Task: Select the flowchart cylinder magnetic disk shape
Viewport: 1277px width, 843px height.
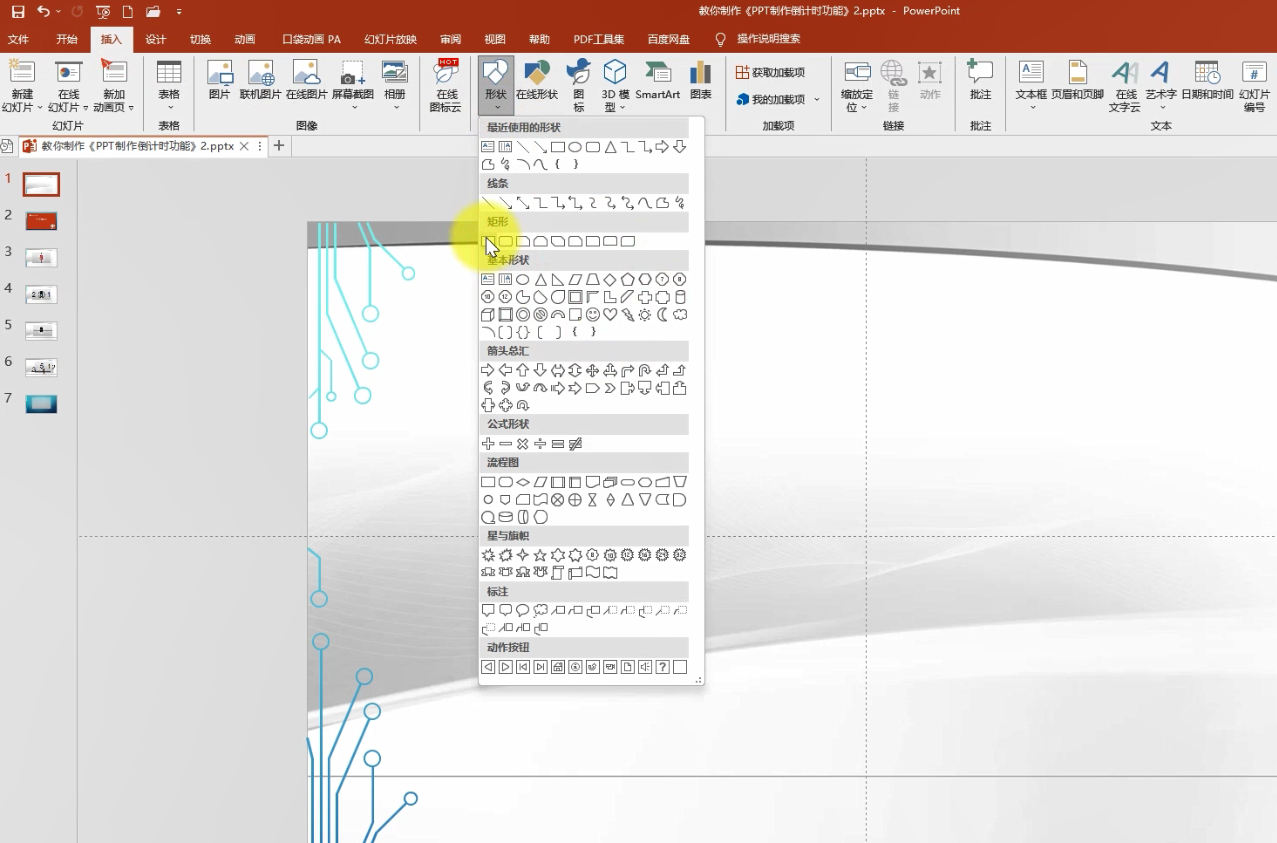Action: pos(505,517)
